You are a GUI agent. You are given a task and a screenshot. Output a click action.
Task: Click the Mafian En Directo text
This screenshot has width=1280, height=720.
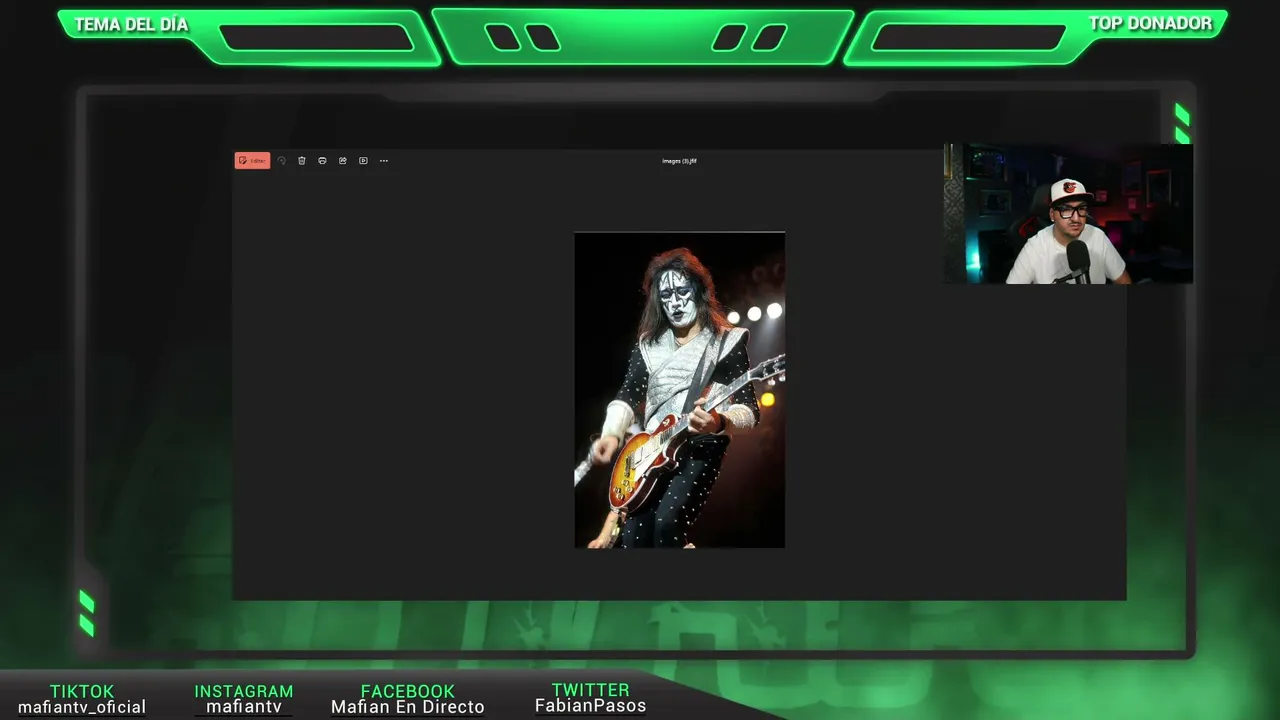(x=408, y=707)
